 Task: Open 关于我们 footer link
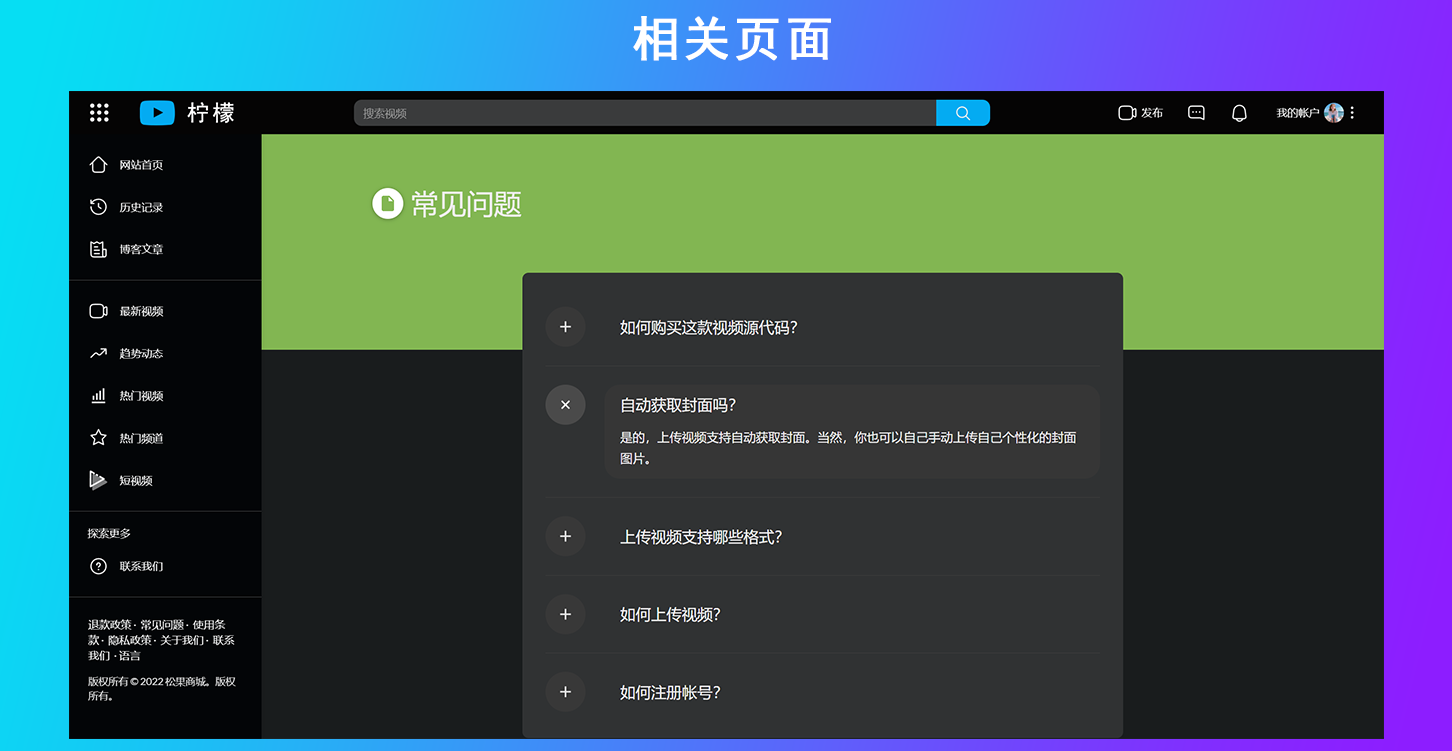(x=182, y=640)
